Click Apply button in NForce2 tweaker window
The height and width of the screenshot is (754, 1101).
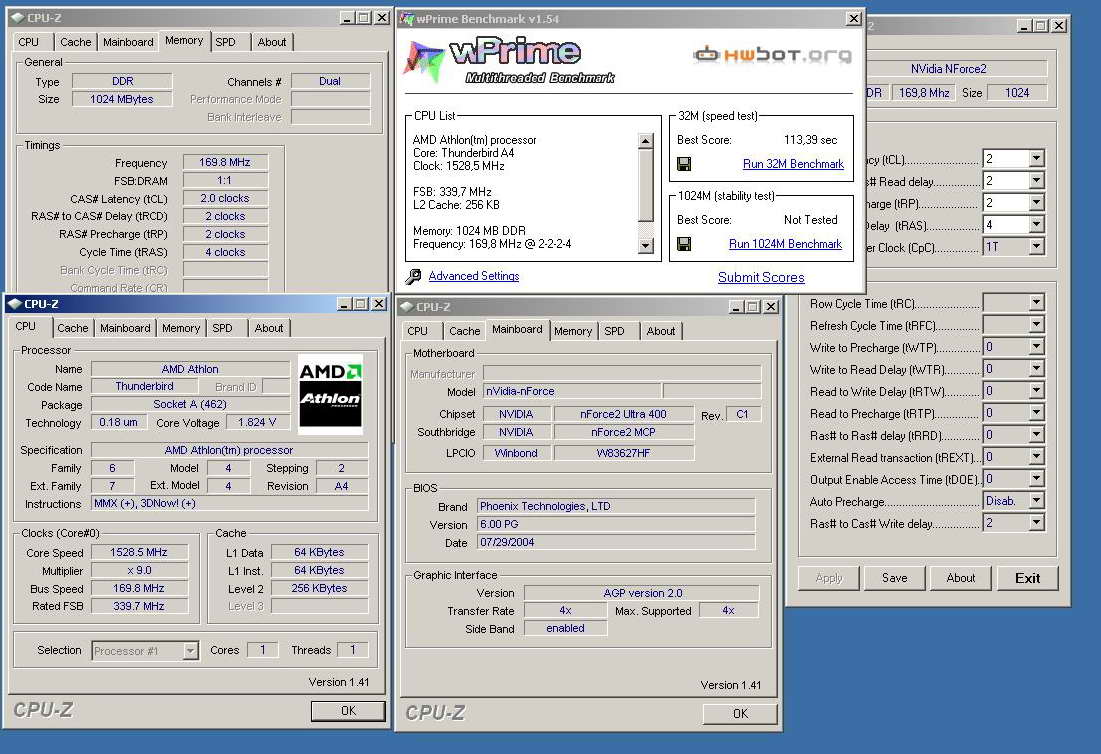tap(829, 578)
